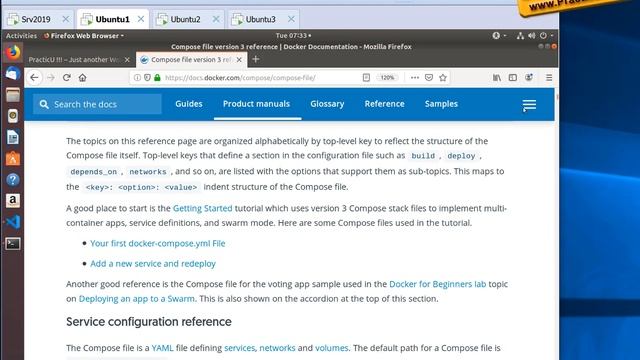The width and height of the screenshot is (640, 360).
Task: Show site information icon in address bar
Action: click(137, 78)
